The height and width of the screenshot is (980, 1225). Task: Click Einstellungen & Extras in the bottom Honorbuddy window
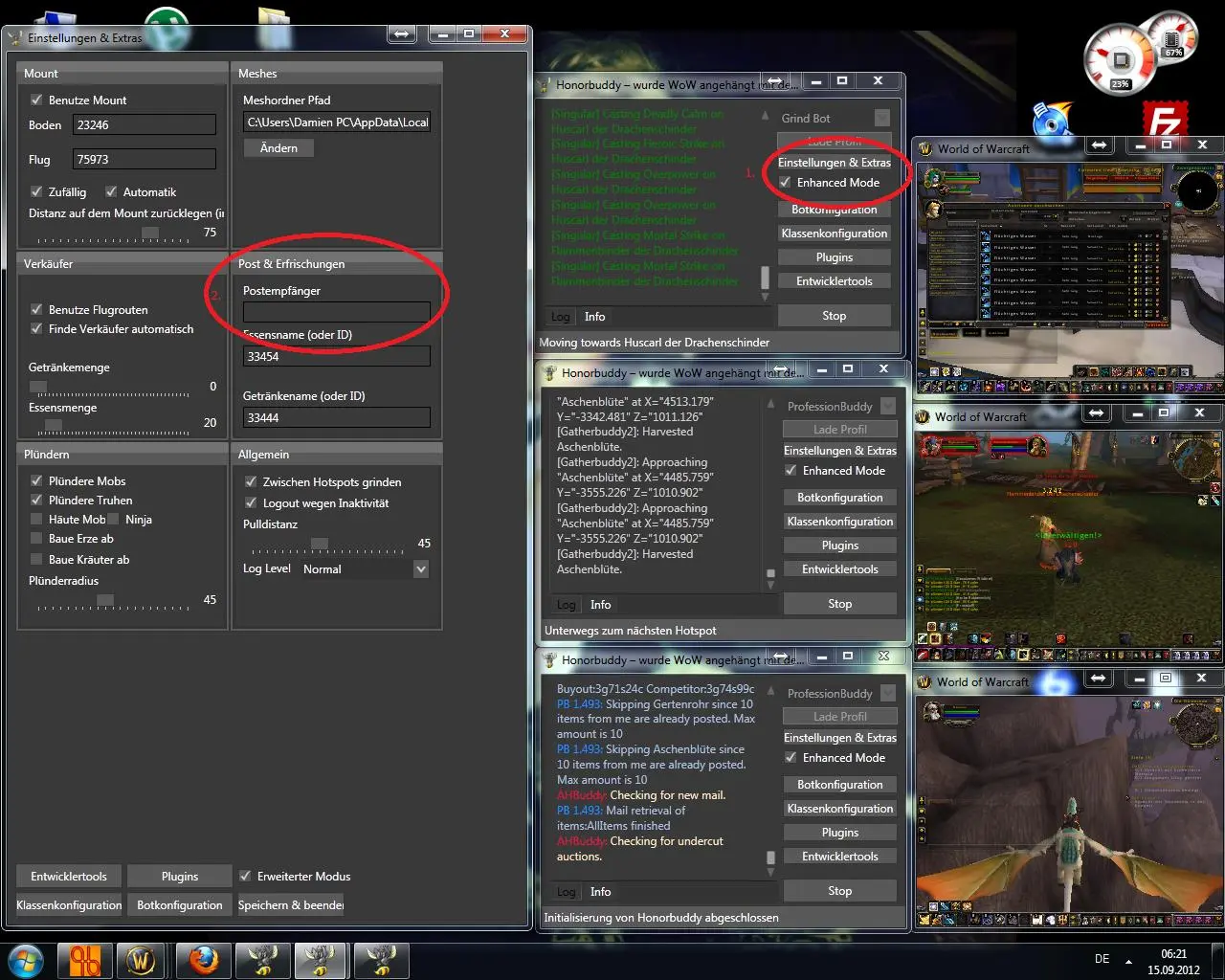[x=840, y=738]
